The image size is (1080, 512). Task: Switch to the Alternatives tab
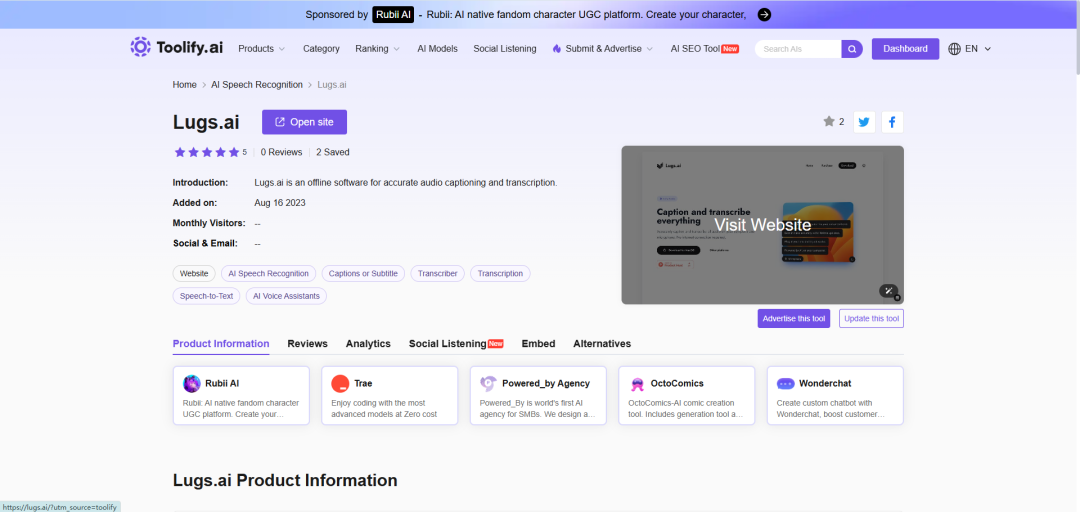click(x=602, y=344)
